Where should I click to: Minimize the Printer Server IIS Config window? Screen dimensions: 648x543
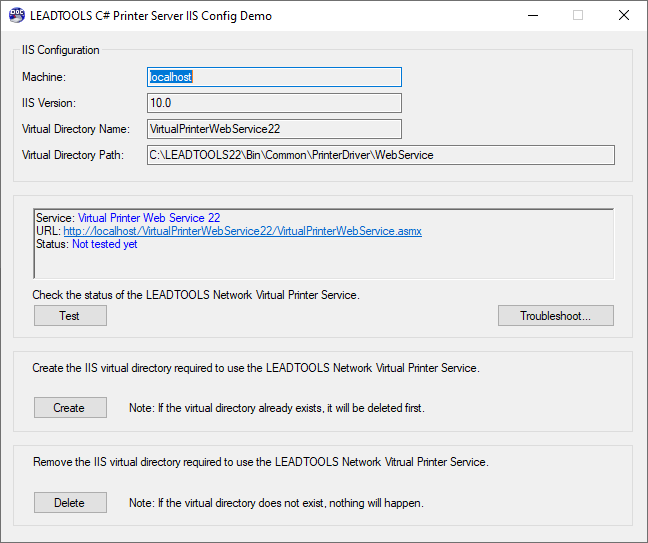coord(533,16)
